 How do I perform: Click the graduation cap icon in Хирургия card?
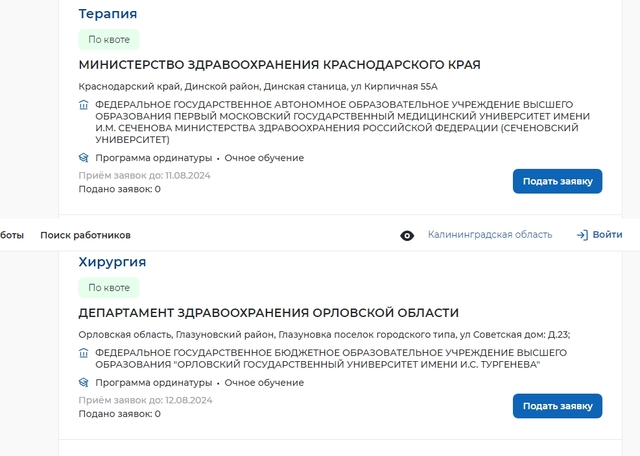pos(84,383)
